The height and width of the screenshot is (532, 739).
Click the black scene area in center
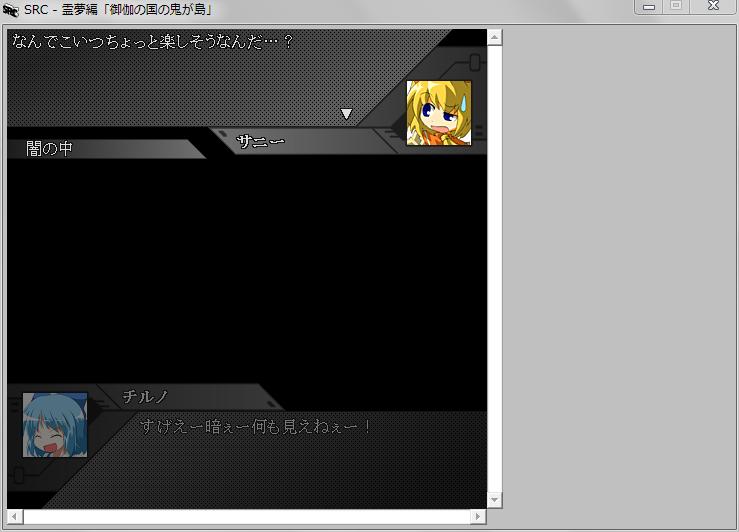point(246,270)
